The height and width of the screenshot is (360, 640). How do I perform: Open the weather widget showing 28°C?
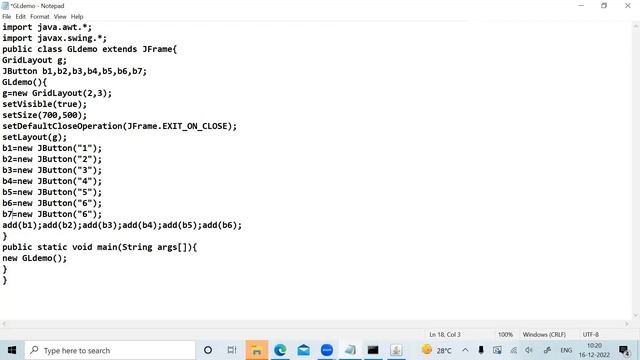437,350
